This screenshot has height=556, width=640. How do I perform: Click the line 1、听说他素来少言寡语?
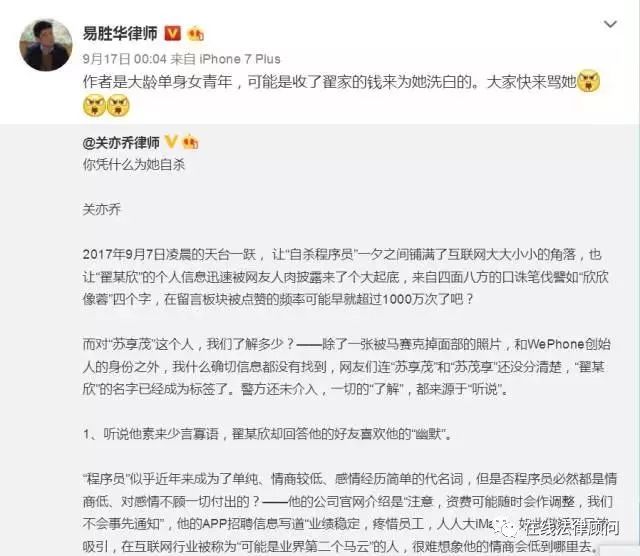pos(268,434)
